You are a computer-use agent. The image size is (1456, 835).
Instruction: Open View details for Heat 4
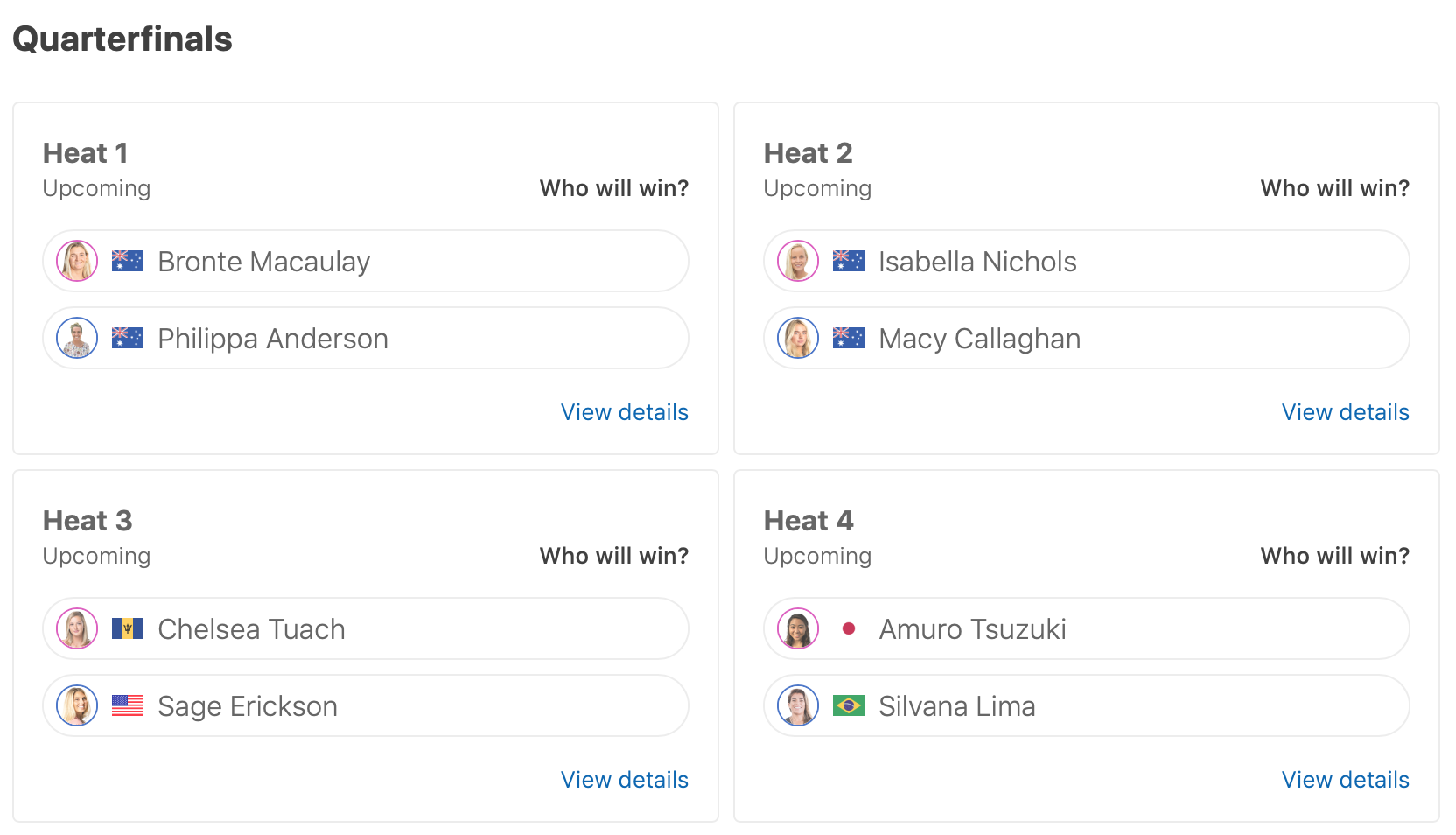pos(1345,780)
